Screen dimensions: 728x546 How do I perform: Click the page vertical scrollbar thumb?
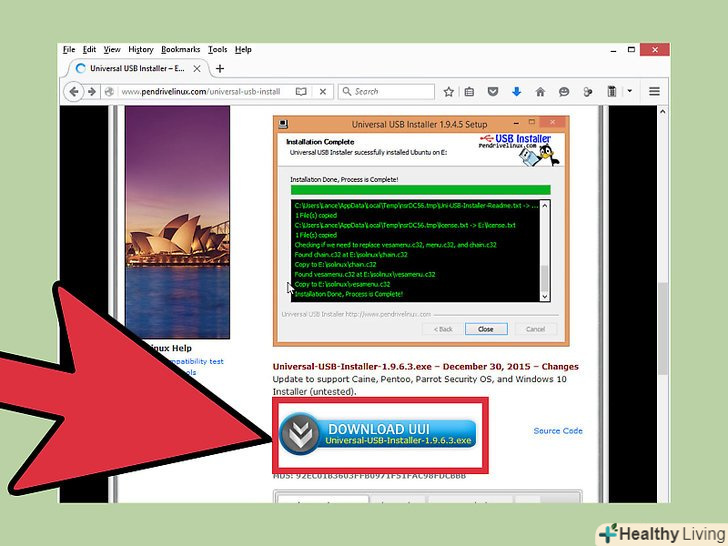[x=663, y=328]
